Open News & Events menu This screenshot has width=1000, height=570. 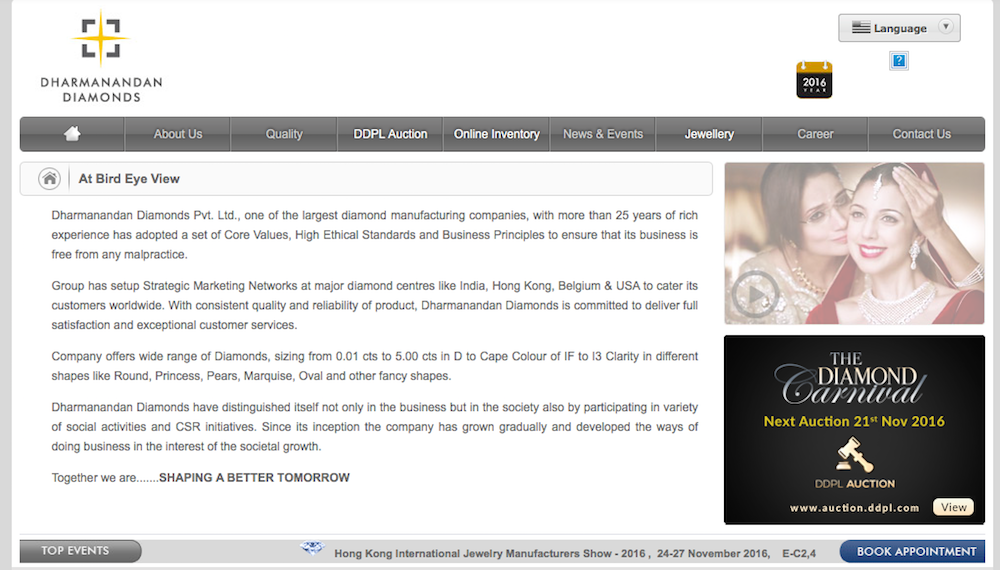pos(603,134)
